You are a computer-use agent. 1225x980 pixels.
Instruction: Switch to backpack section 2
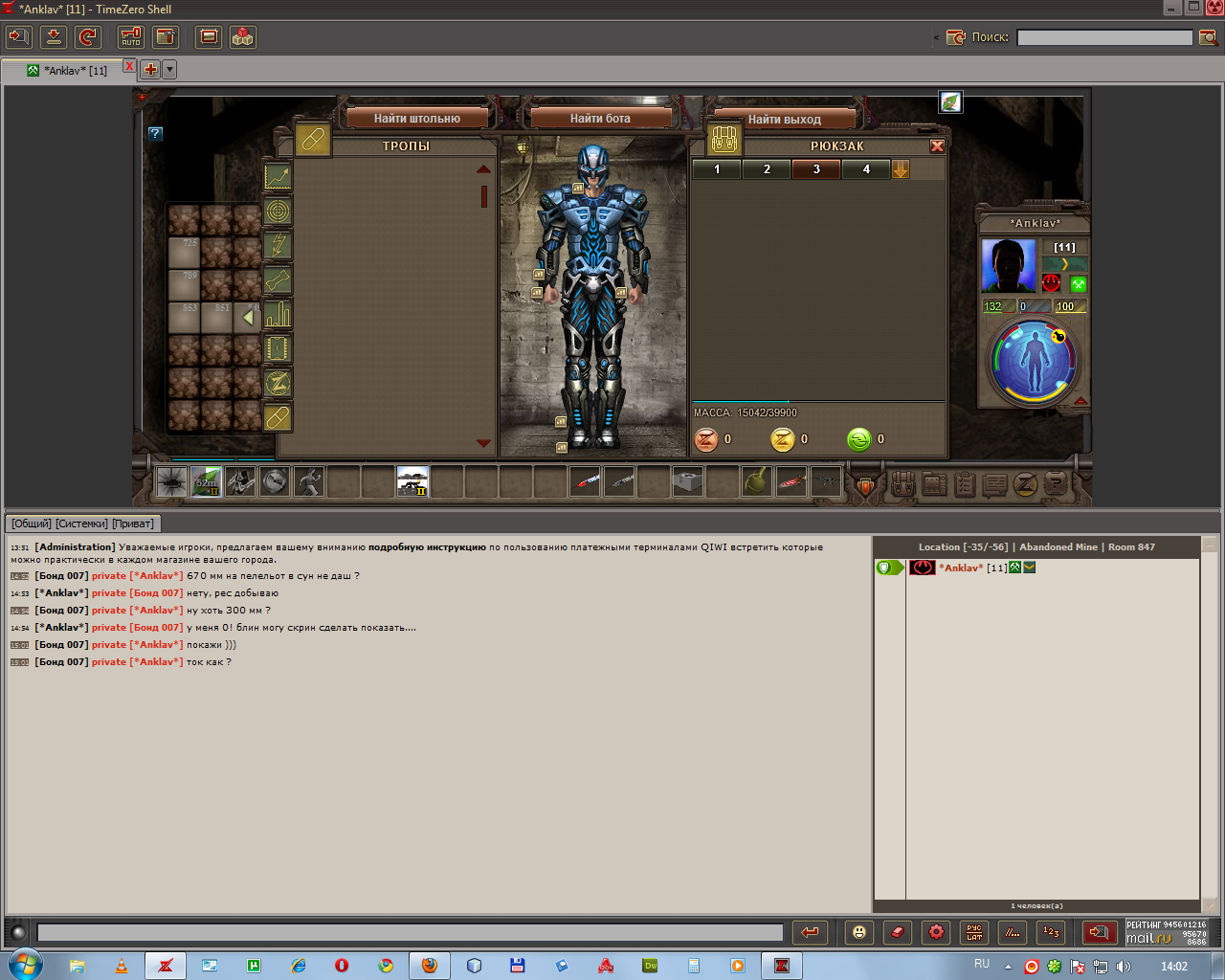767,169
